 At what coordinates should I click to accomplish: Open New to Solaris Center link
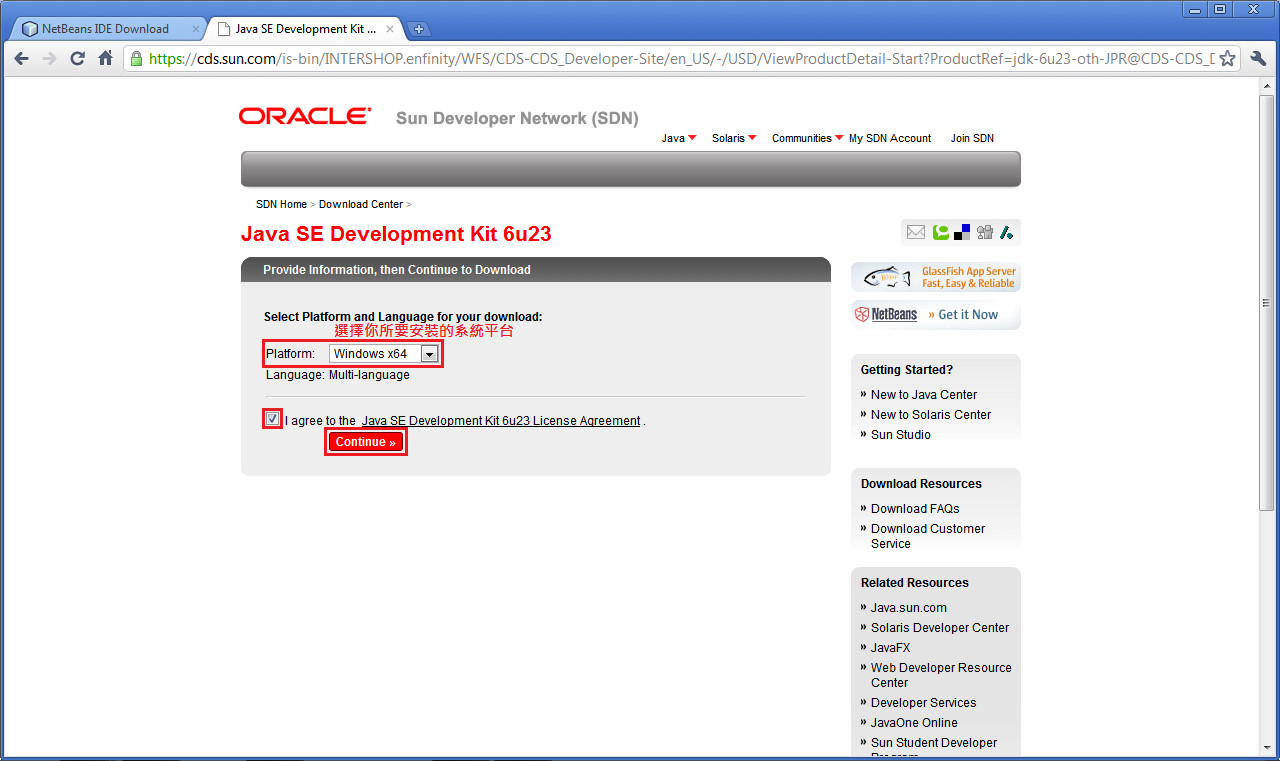coord(931,415)
